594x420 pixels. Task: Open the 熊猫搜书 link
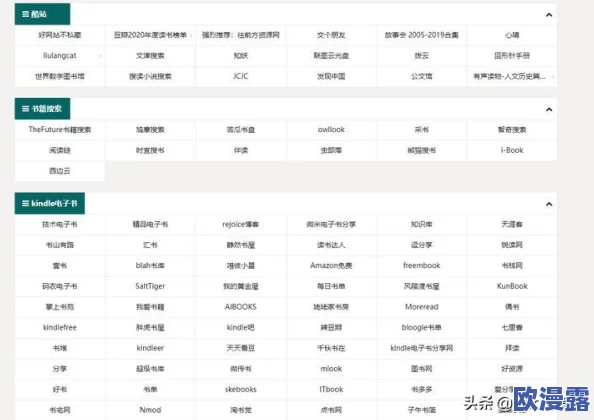422,150
